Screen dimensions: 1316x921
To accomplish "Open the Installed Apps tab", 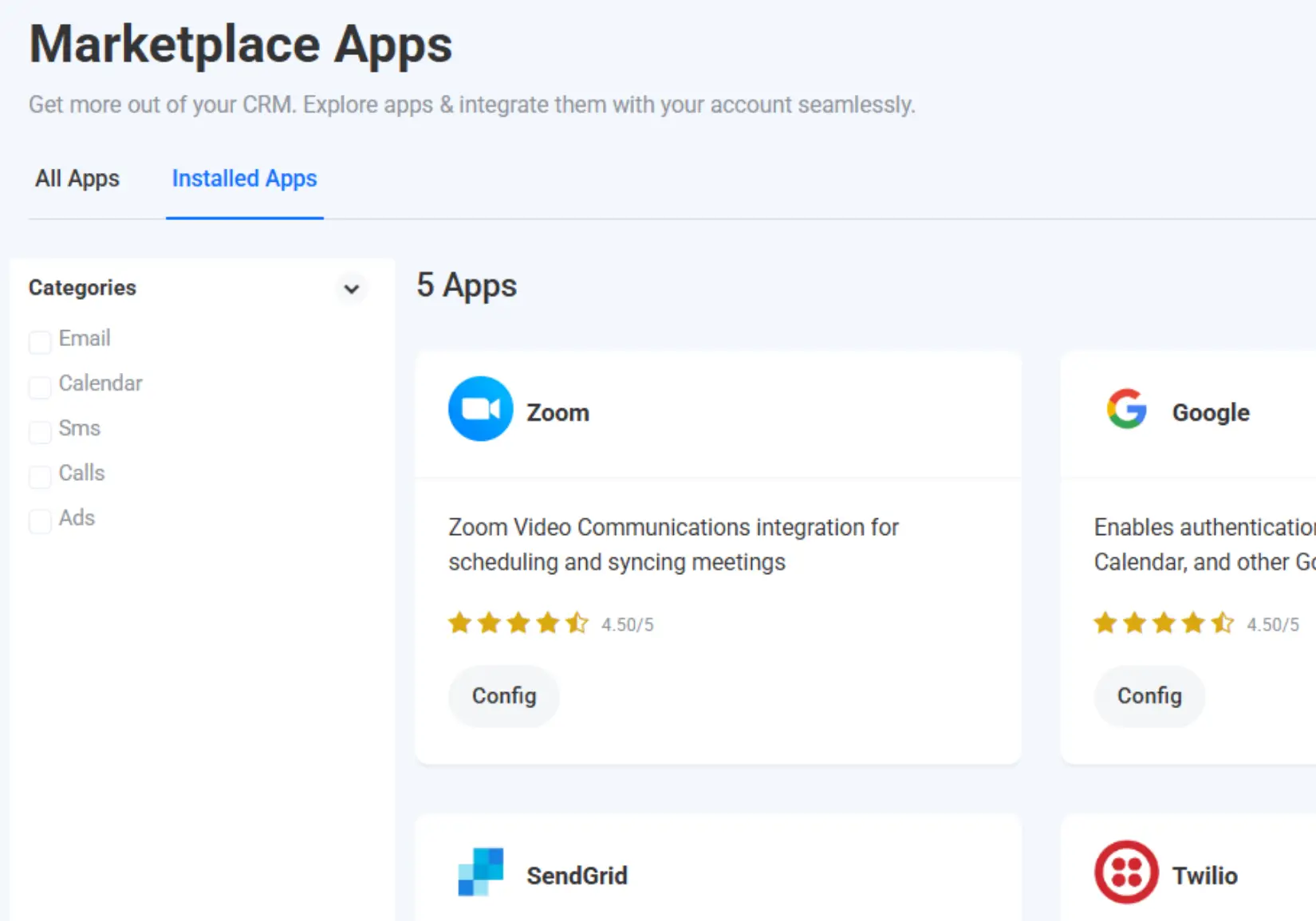I will (x=245, y=179).
